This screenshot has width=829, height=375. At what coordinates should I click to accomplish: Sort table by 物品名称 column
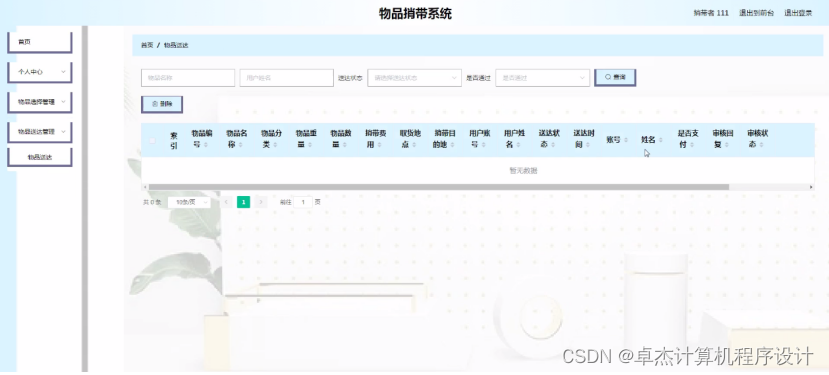[240, 145]
